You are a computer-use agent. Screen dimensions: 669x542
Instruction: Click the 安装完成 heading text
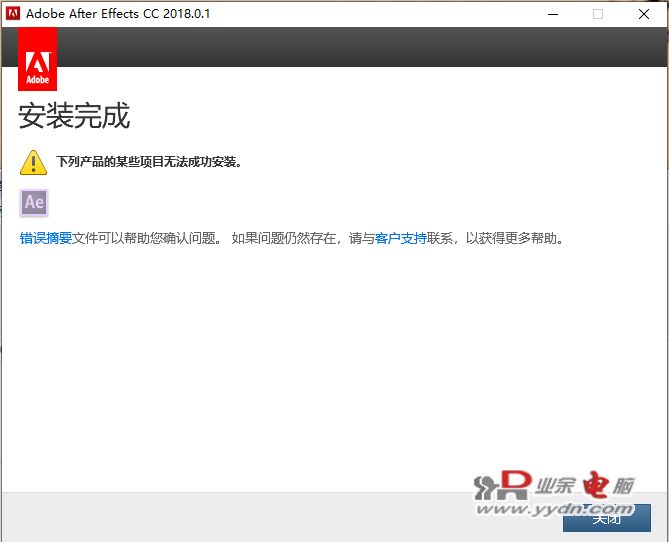click(74, 116)
